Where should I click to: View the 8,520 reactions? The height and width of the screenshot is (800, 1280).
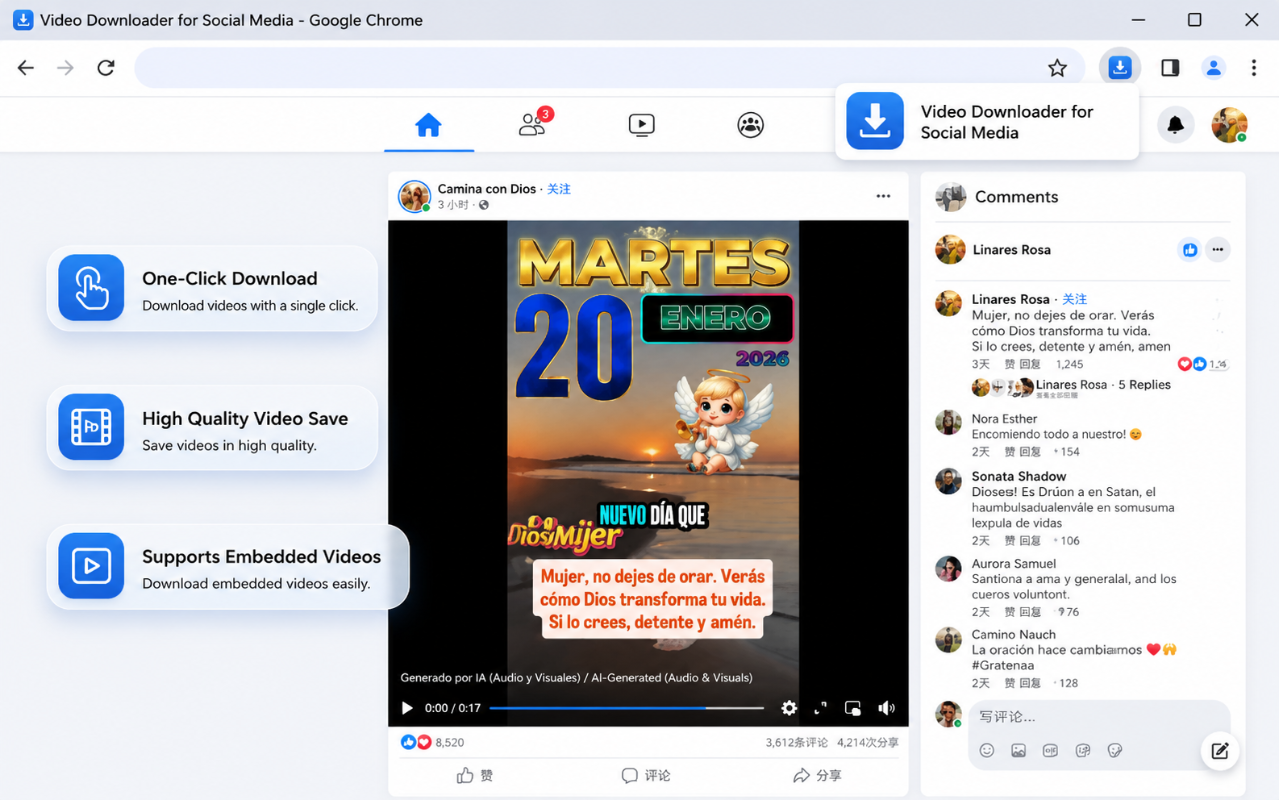click(432, 742)
